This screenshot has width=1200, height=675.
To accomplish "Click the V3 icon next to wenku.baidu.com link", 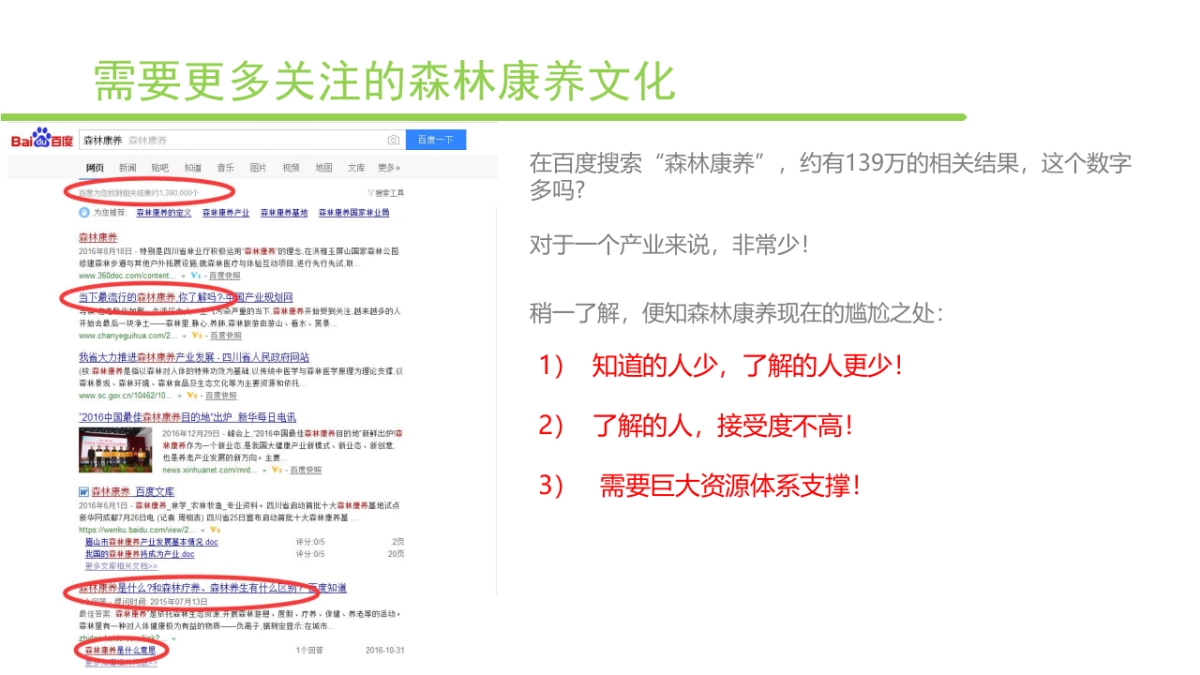I will tap(215, 528).
